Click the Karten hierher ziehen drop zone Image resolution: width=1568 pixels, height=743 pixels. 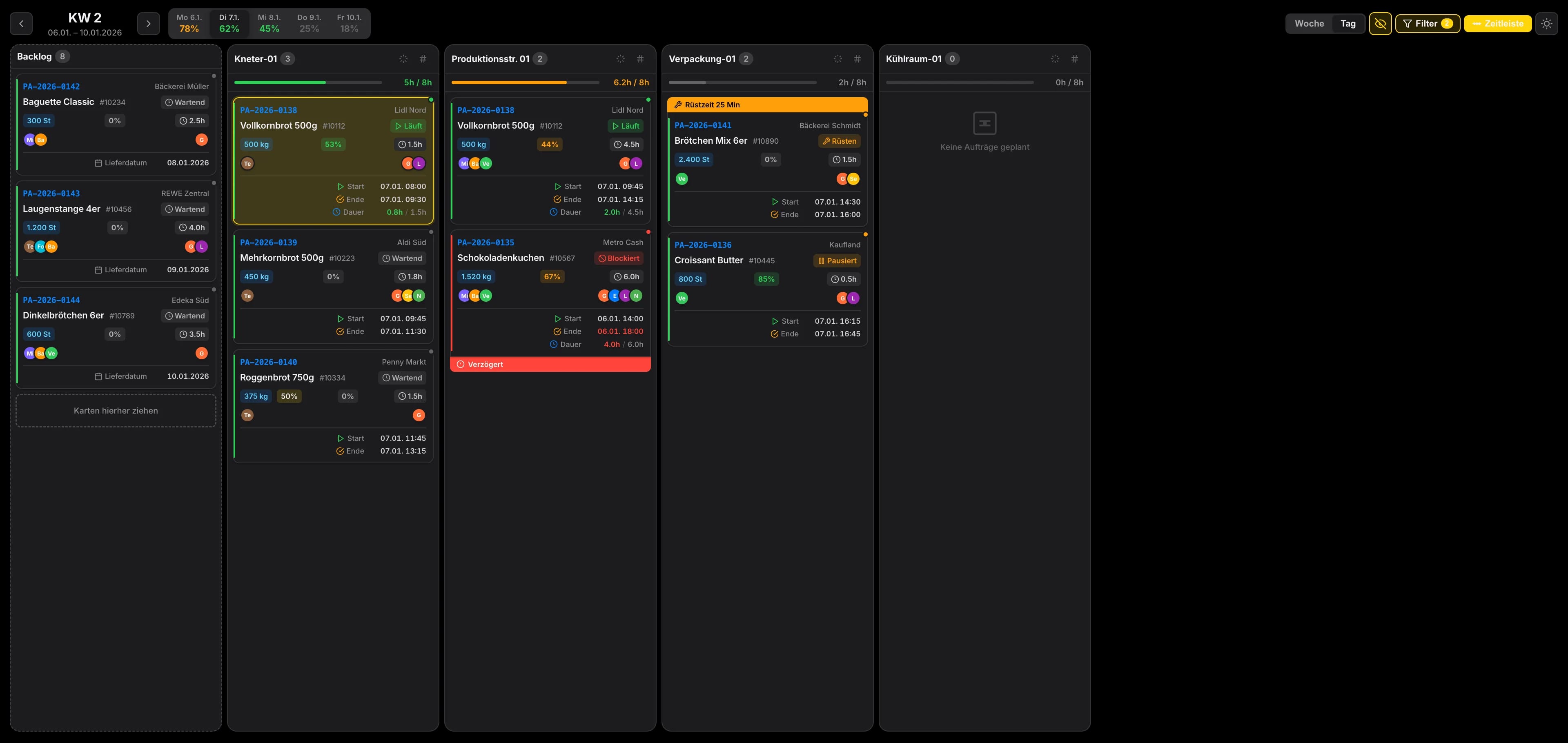click(115, 410)
